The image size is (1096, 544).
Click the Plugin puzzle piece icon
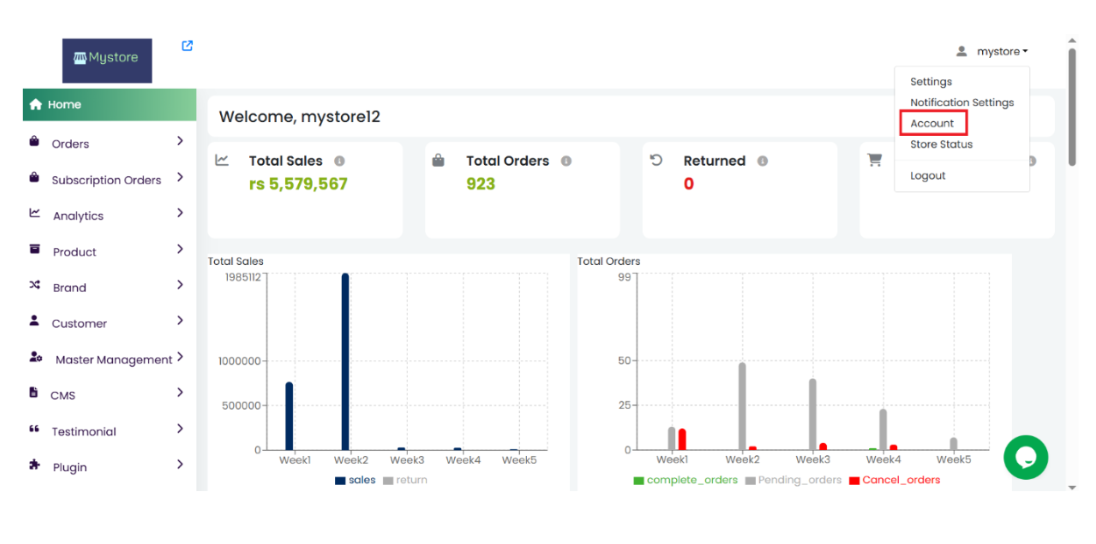(x=35, y=465)
